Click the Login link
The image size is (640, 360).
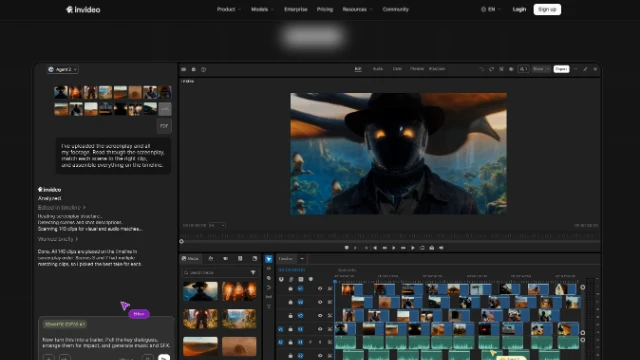[519, 9]
